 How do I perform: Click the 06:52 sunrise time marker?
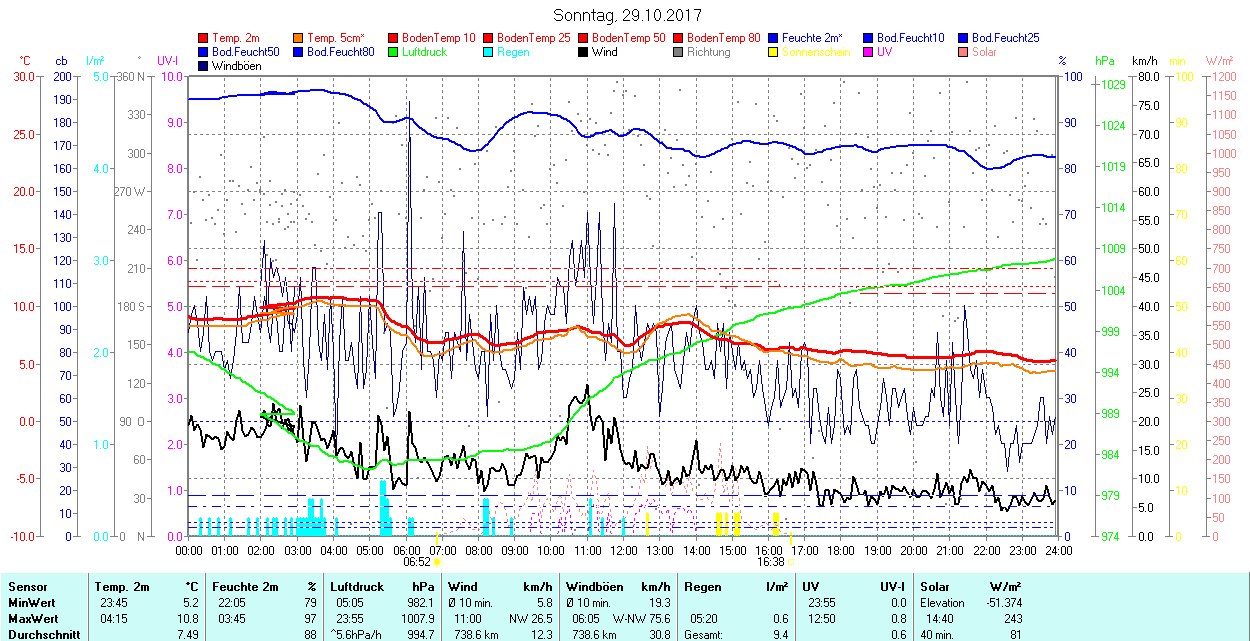417,562
